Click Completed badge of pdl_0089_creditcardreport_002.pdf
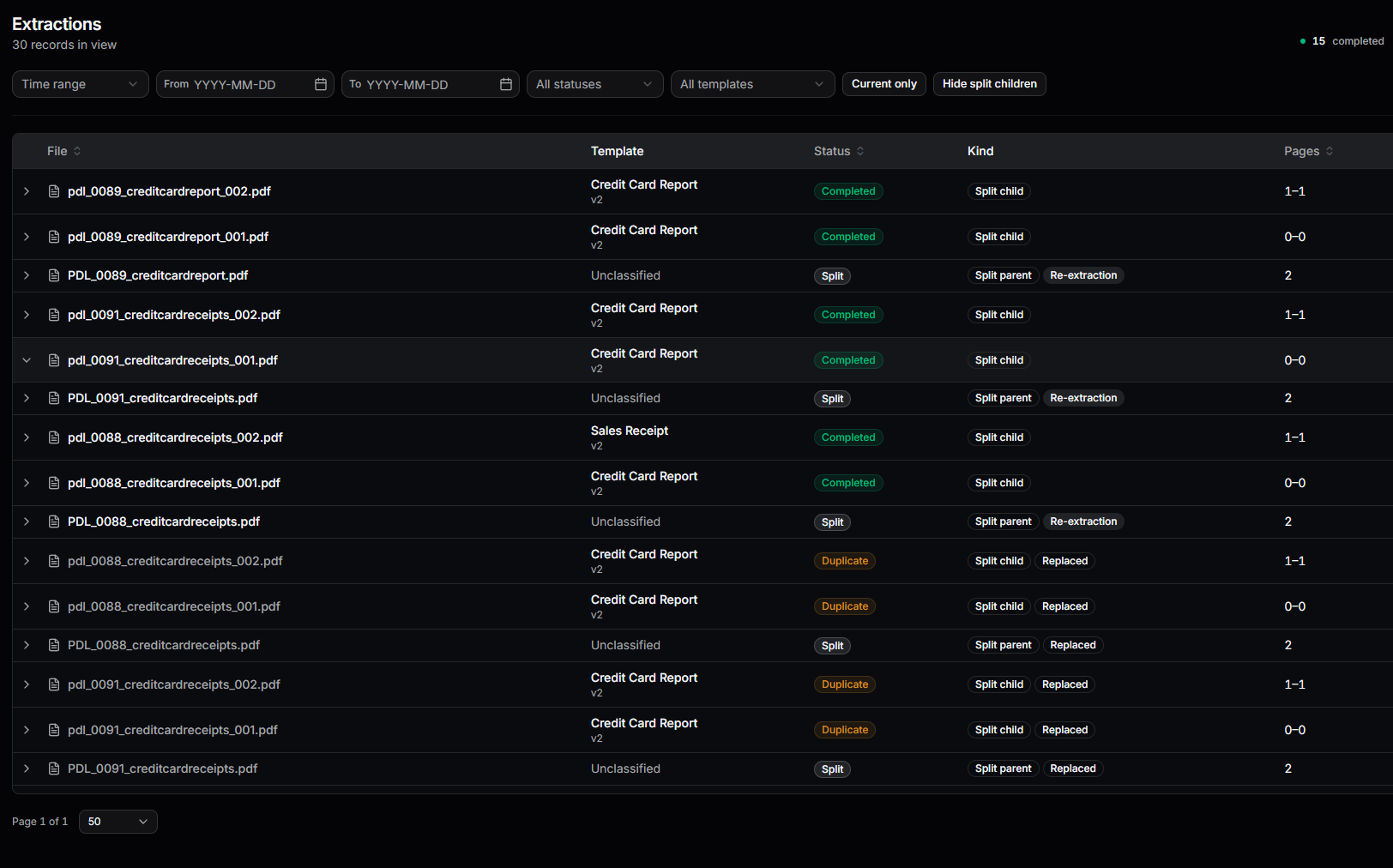Screen dimensions: 1393x868 [x=848, y=191]
